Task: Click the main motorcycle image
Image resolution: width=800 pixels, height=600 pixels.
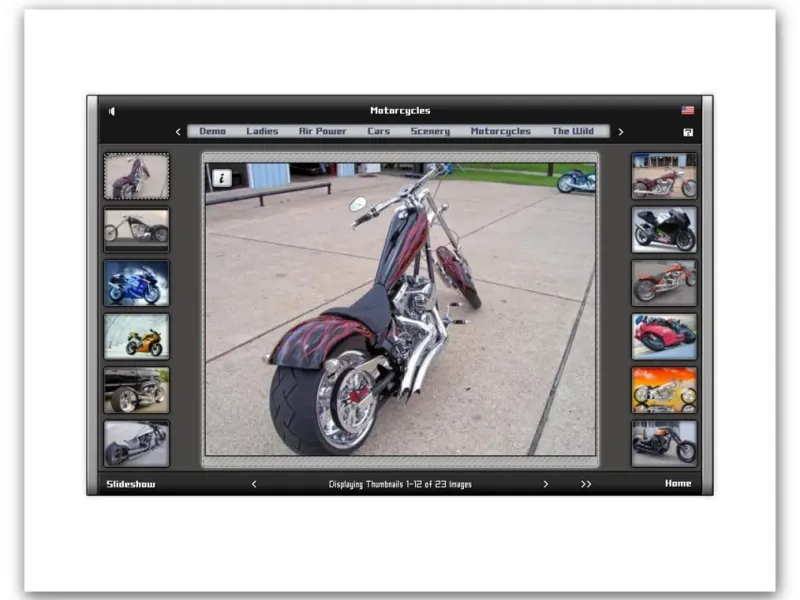Action: point(401,309)
